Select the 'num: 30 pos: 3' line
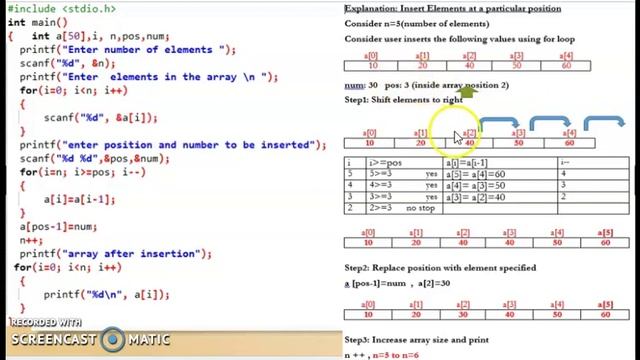This screenshot has width=640, height=360. click(x=427, y=85)
